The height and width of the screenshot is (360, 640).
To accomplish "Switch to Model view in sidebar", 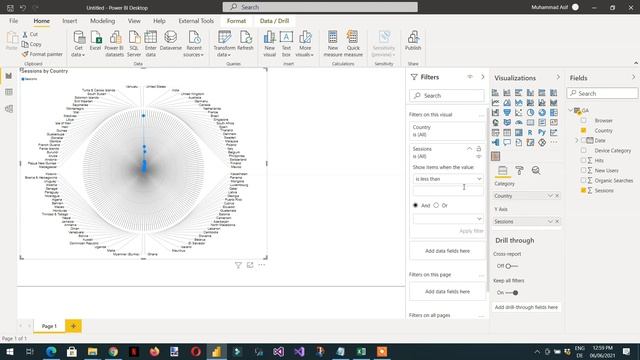I will point(9,109).
